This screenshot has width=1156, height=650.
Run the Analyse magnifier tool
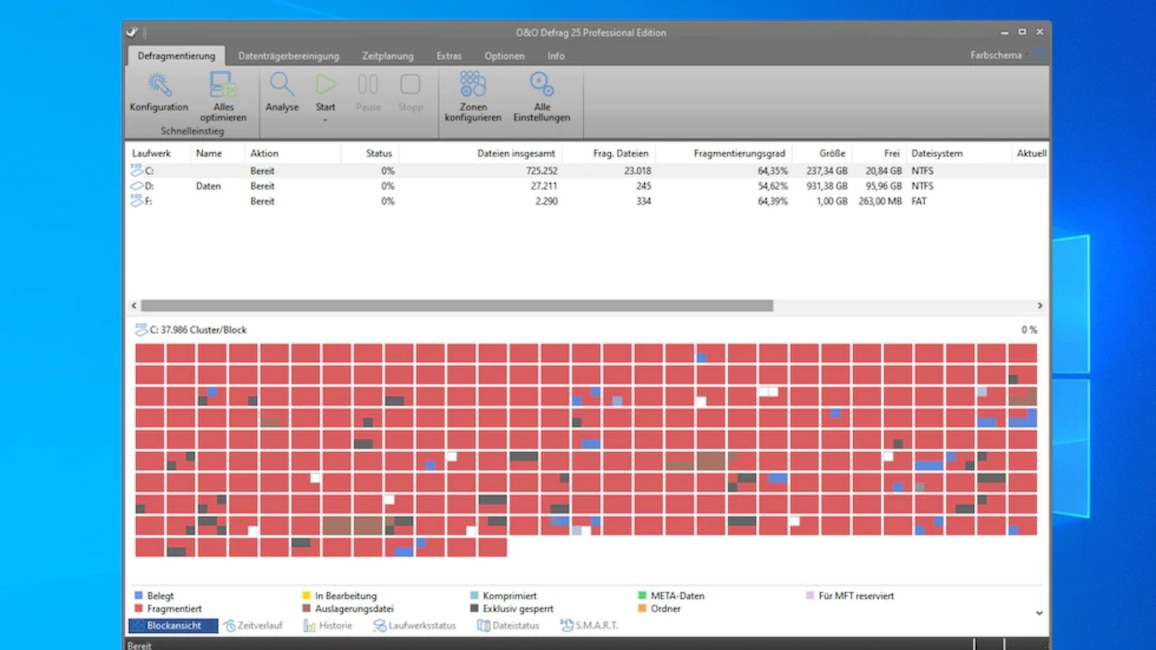coord(282,92)
